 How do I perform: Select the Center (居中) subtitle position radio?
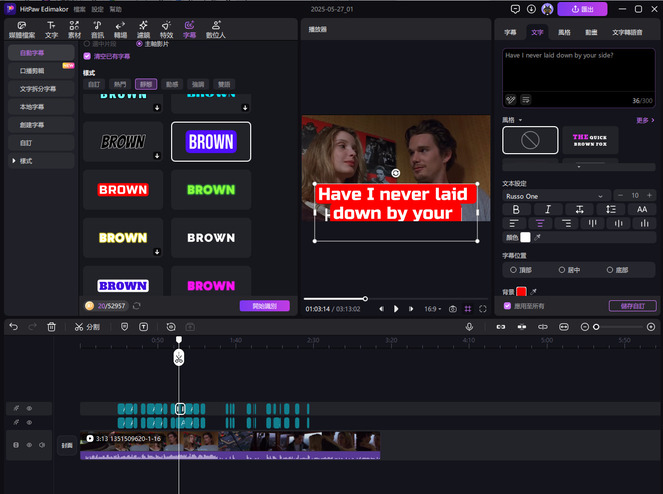[562, 270]
